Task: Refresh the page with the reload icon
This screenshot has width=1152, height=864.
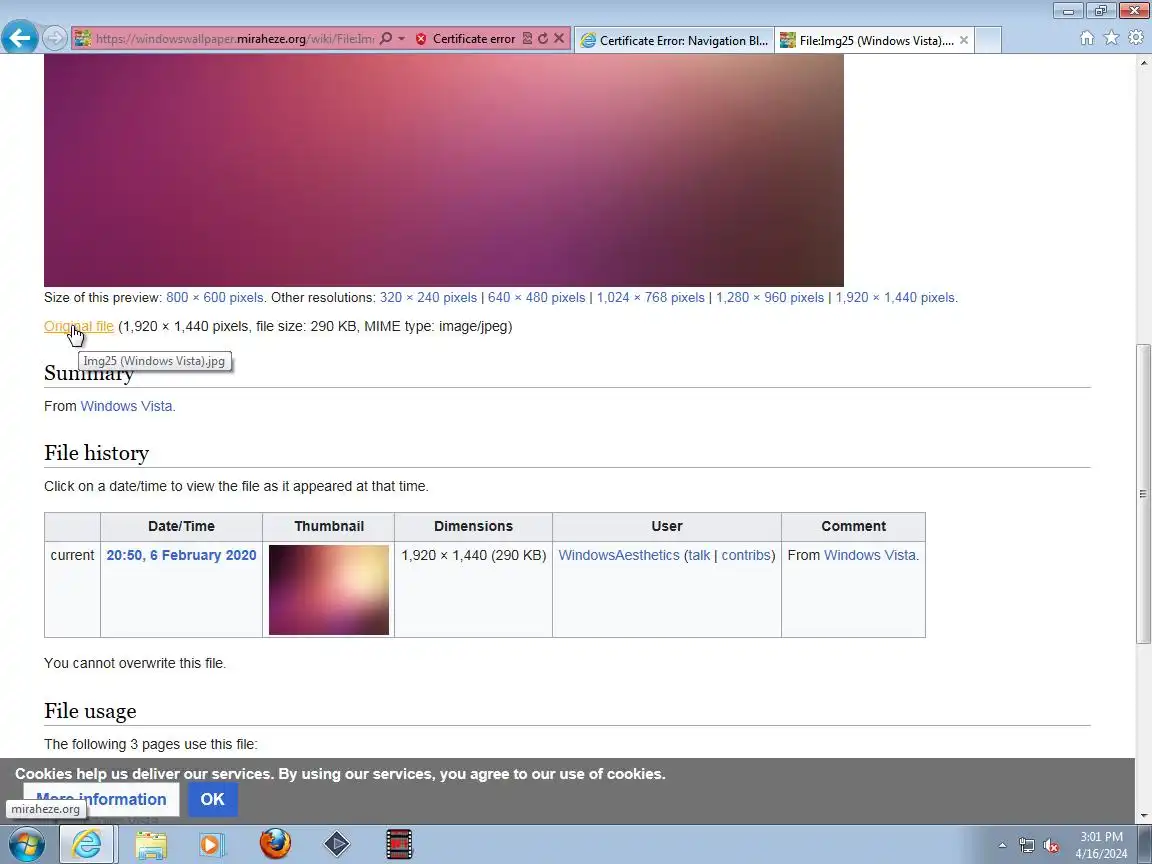Action: click(542, 38)
